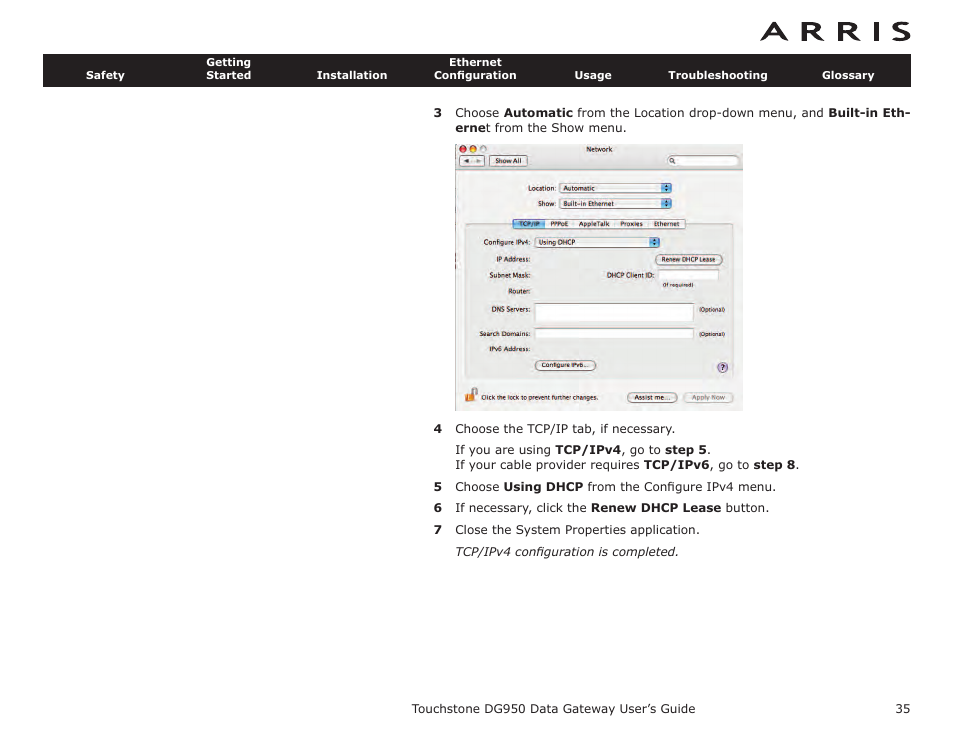Open the Troubleshooting section
Viewport: 954px width, 738px height.
(x=717, y=75)
